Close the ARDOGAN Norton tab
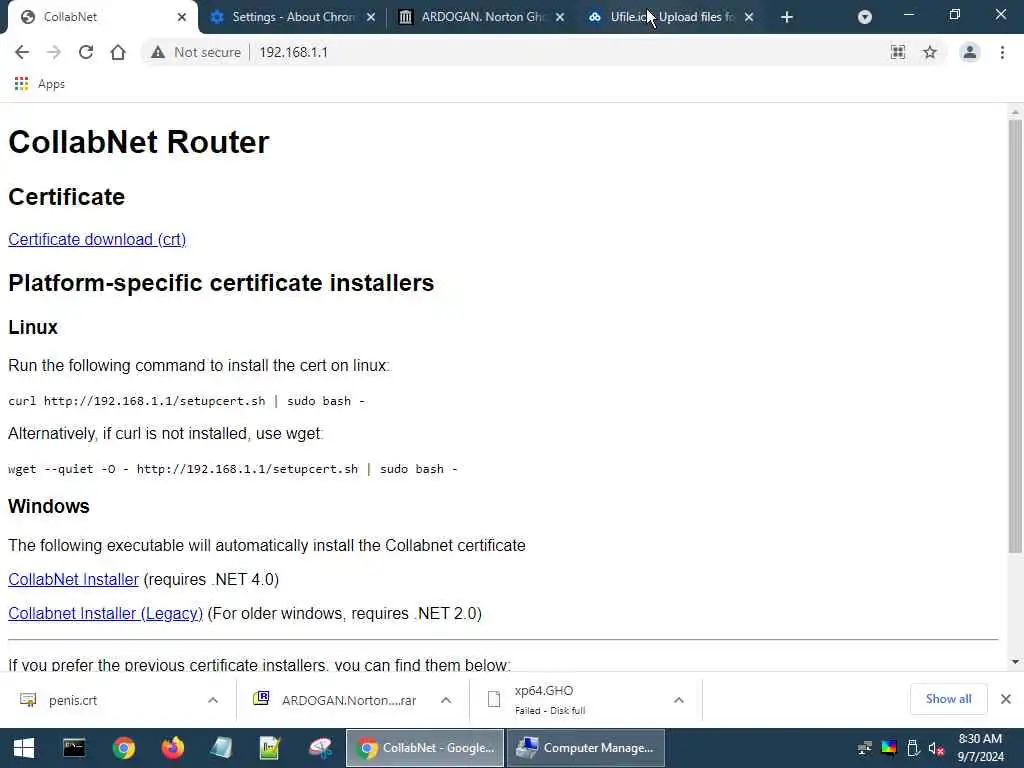 coord(560,17)
